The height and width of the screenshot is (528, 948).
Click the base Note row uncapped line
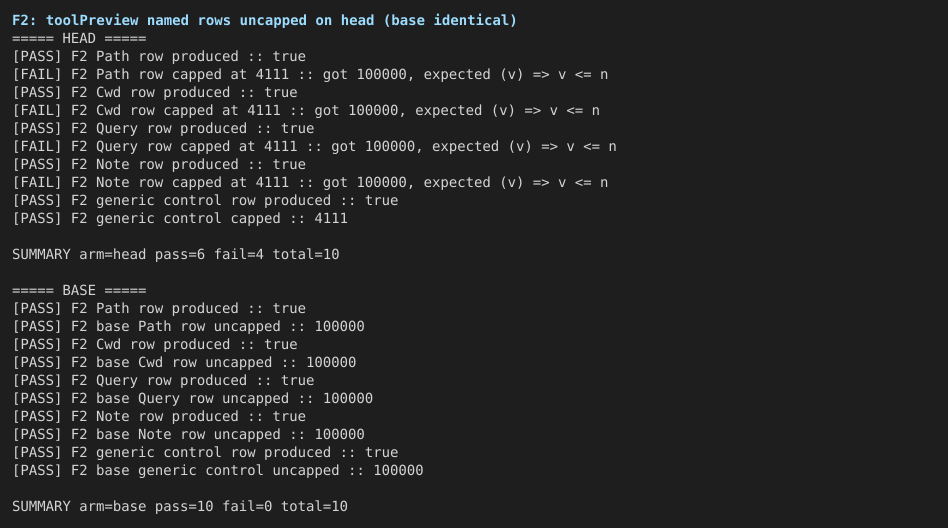coord(189,434)
